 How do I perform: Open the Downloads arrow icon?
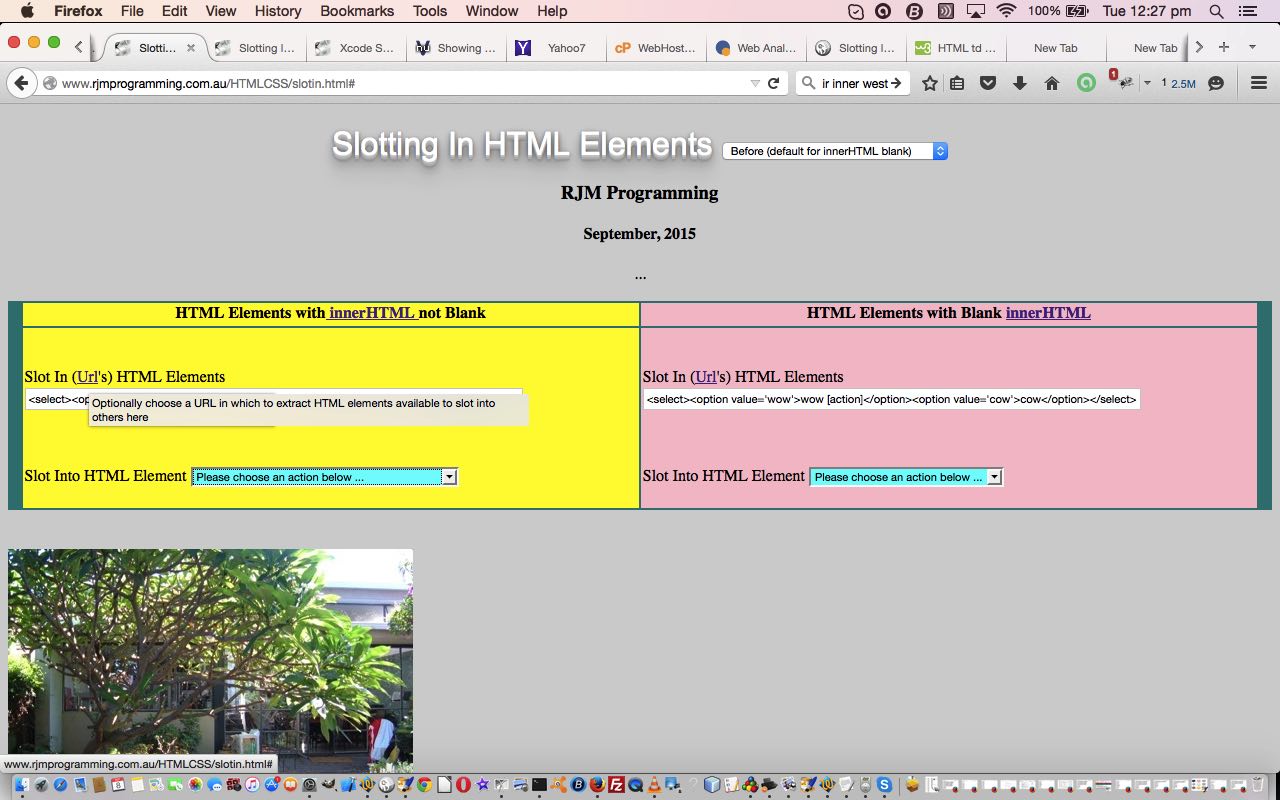[x=1020, y=83]
